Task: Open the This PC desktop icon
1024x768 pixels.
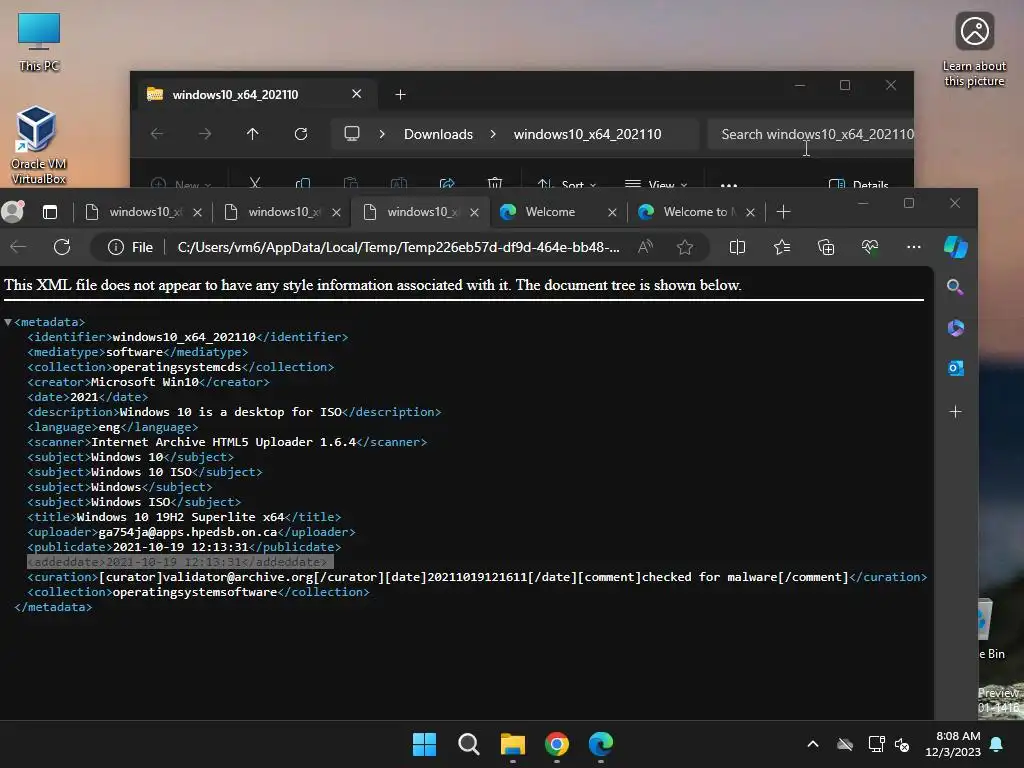Action: pos(39,42)
